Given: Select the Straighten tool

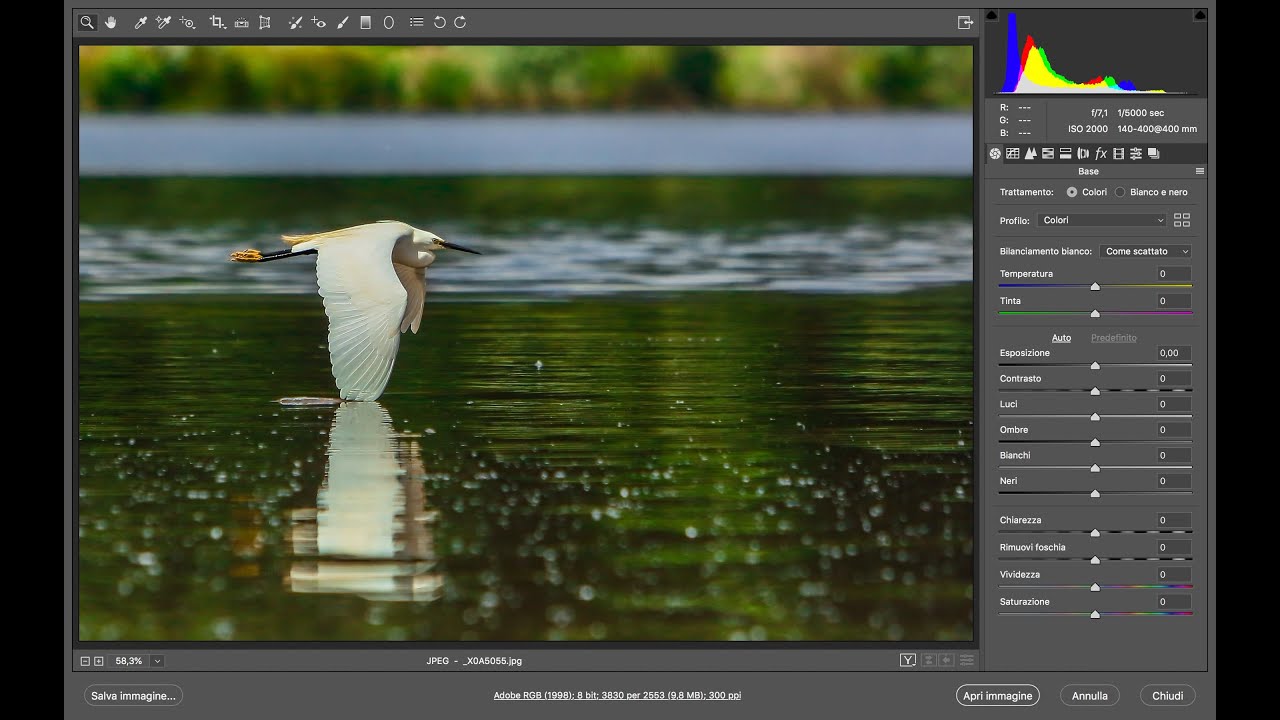Looking at the screenshot, I should click(x=241, y=22).
